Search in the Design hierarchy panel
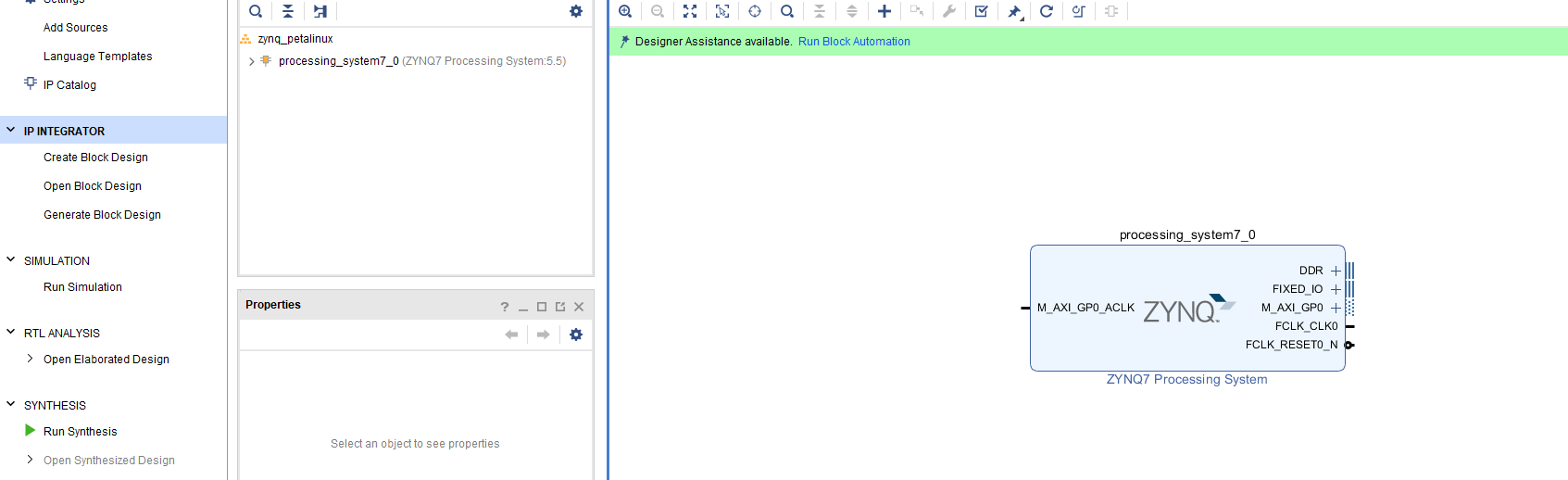The width and height of the screenshot is (1568, 480). (256, 11)
